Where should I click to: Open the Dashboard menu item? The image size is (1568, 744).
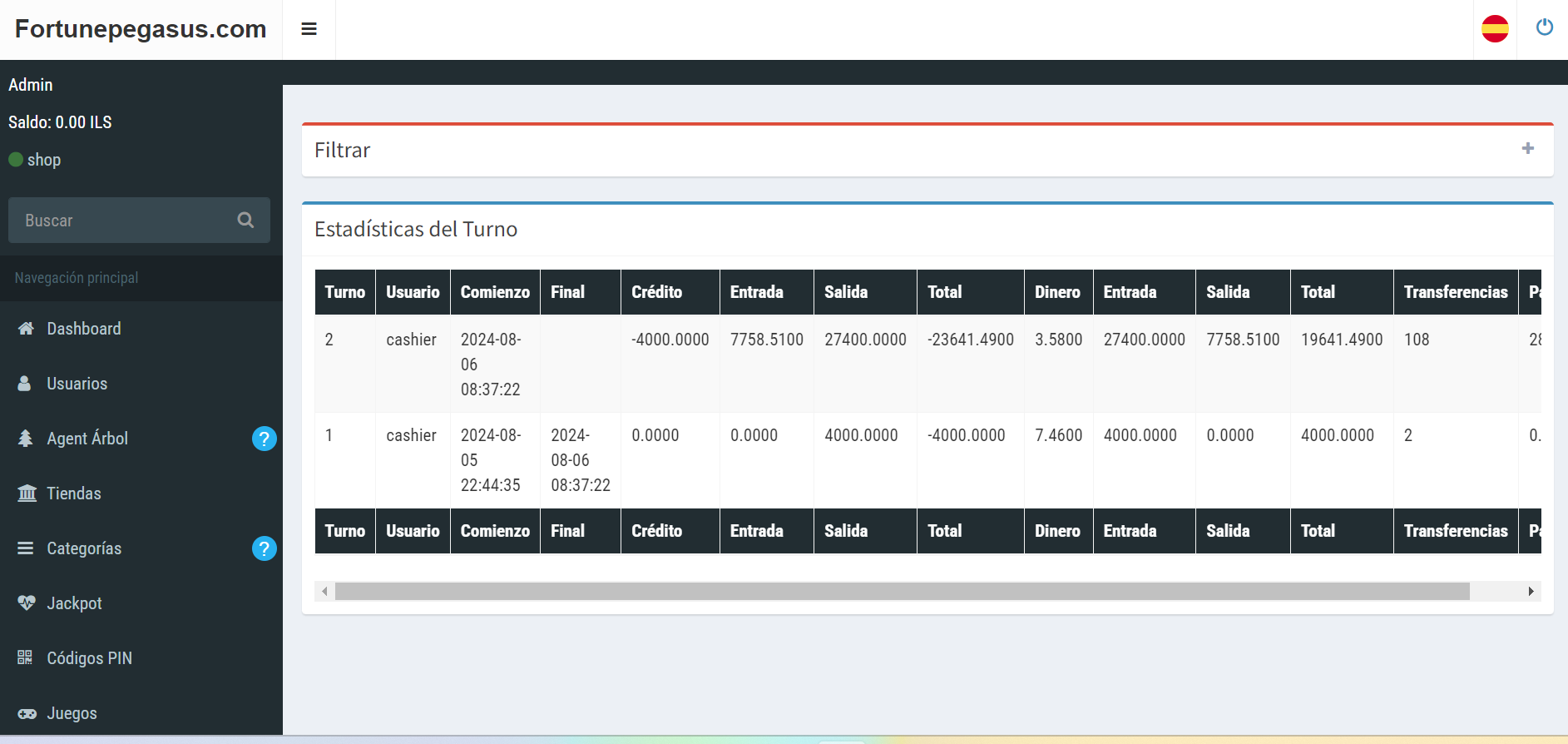click(141, 329)
